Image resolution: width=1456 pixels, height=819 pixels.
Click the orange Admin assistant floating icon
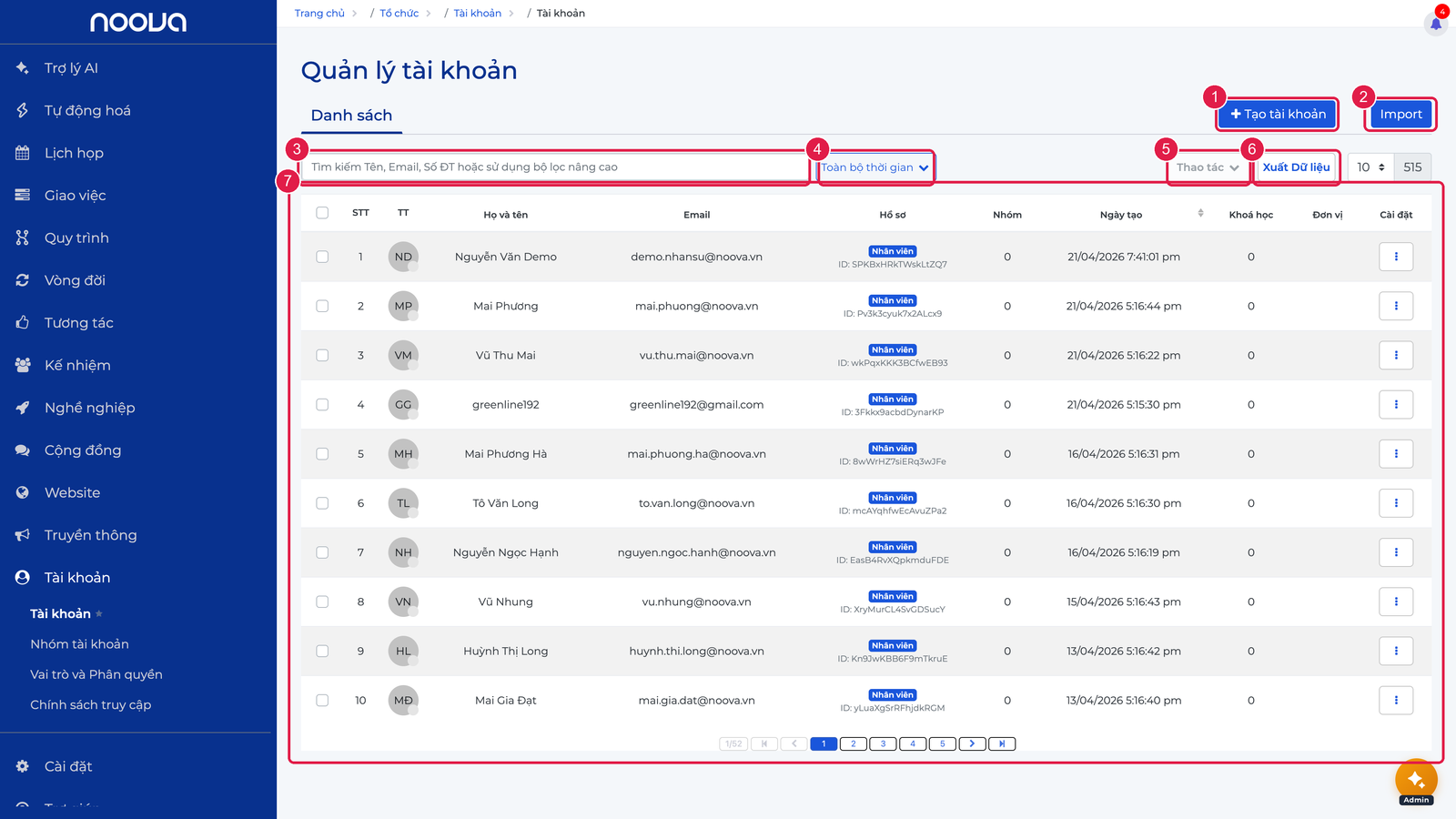(1416, 781)
